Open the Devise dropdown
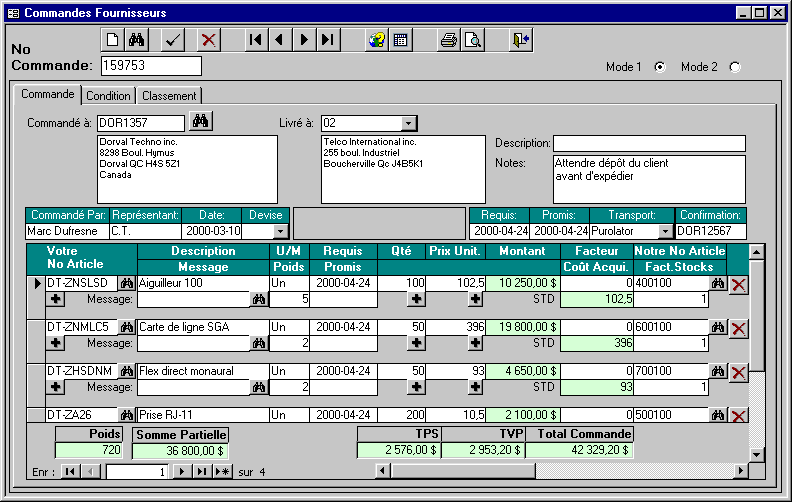Screen dimensions: 792x502 coord(280,231)
